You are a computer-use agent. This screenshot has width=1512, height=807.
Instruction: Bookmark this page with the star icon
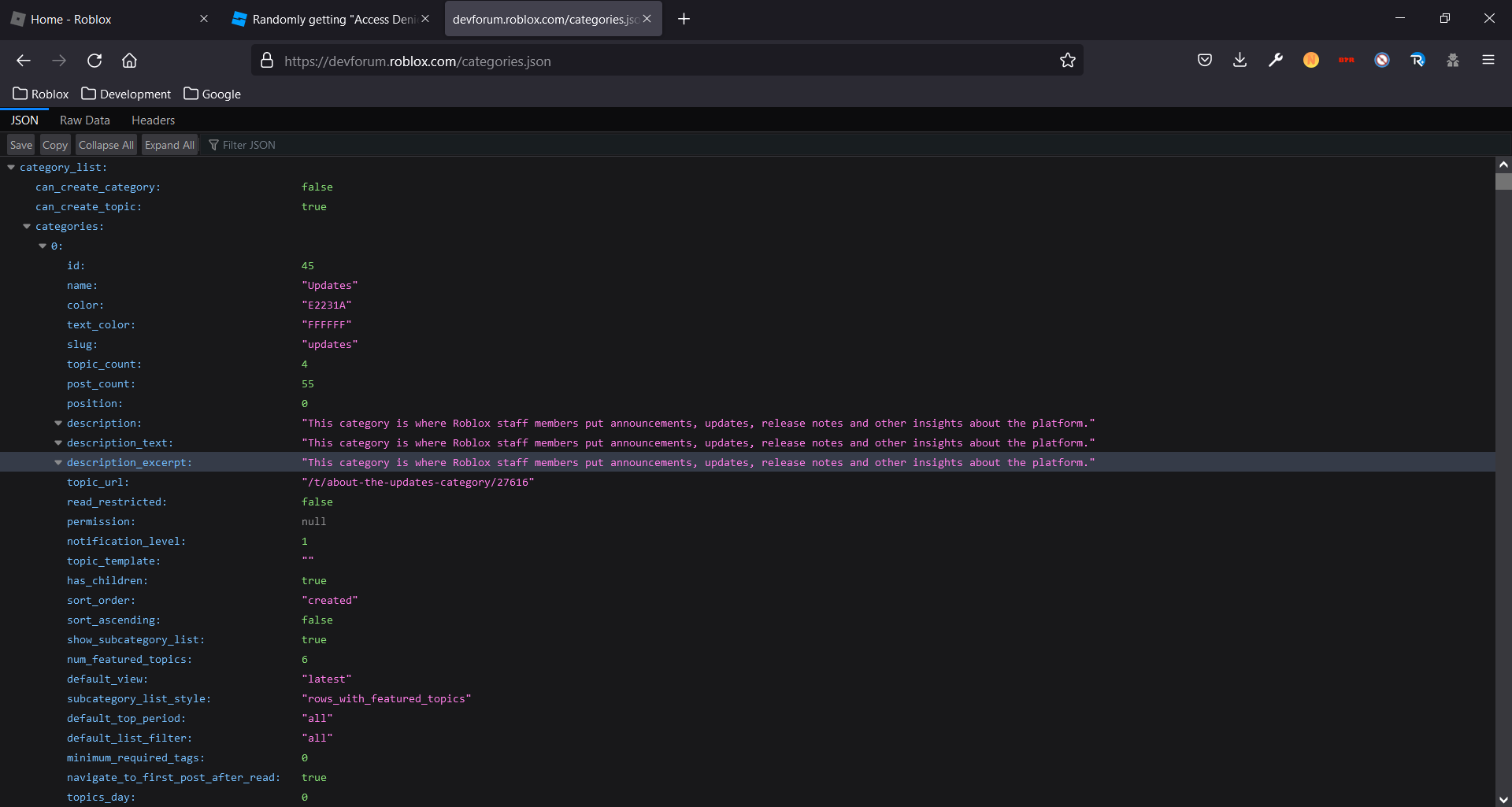[1067, 61]
